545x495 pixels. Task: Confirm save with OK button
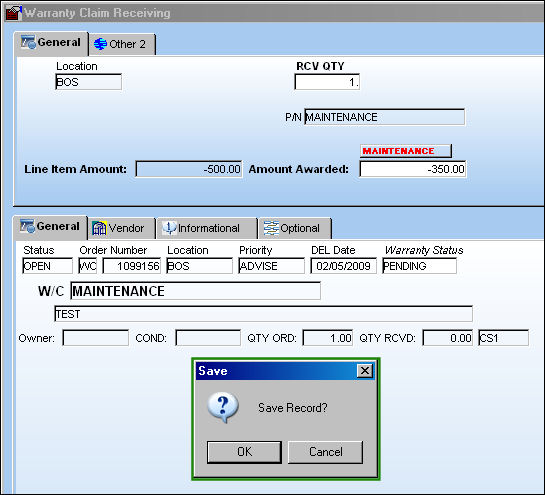click(x=244, y=452)
